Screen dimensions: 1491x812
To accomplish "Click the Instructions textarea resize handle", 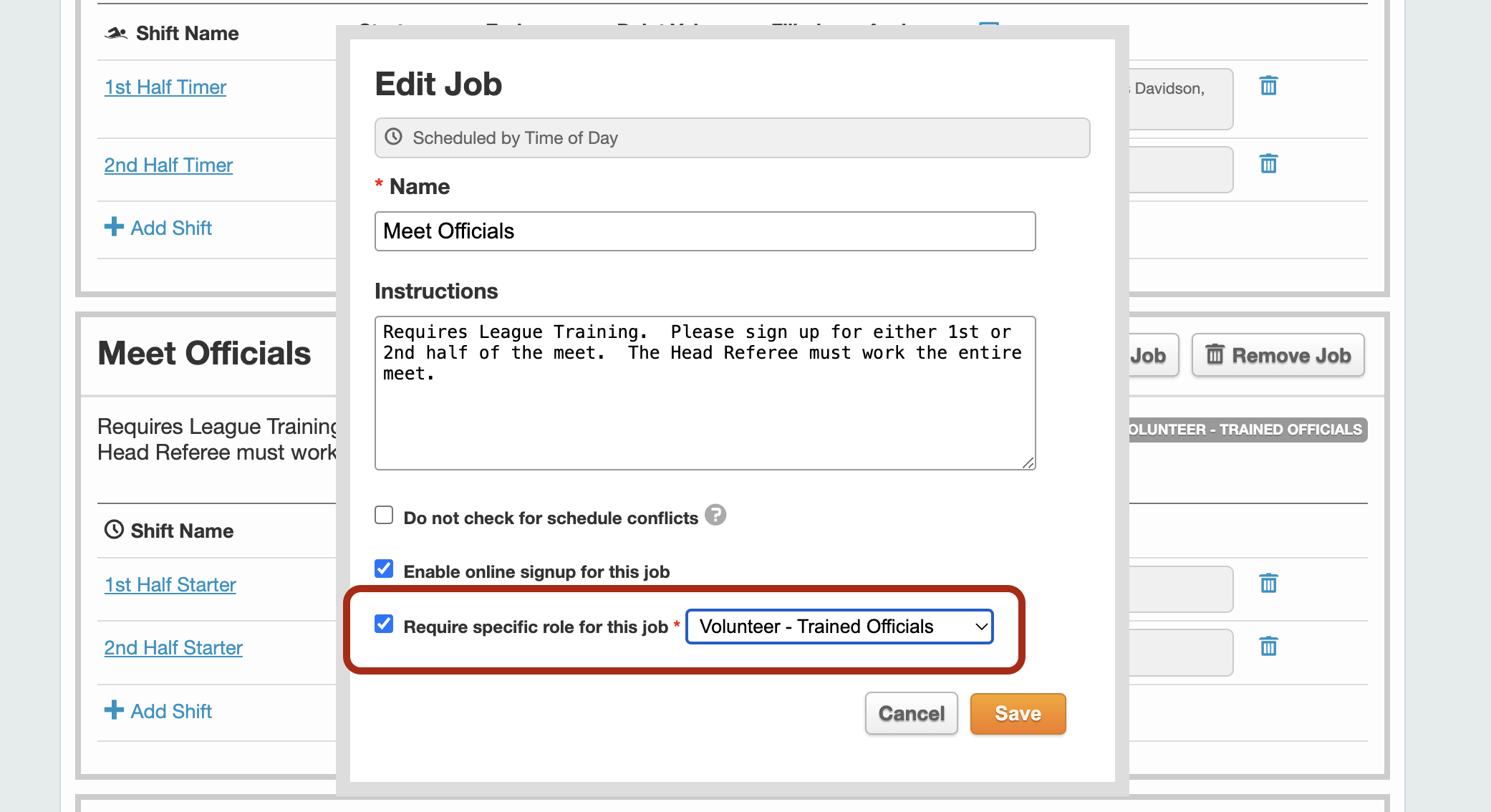I will click(1028, 463).
